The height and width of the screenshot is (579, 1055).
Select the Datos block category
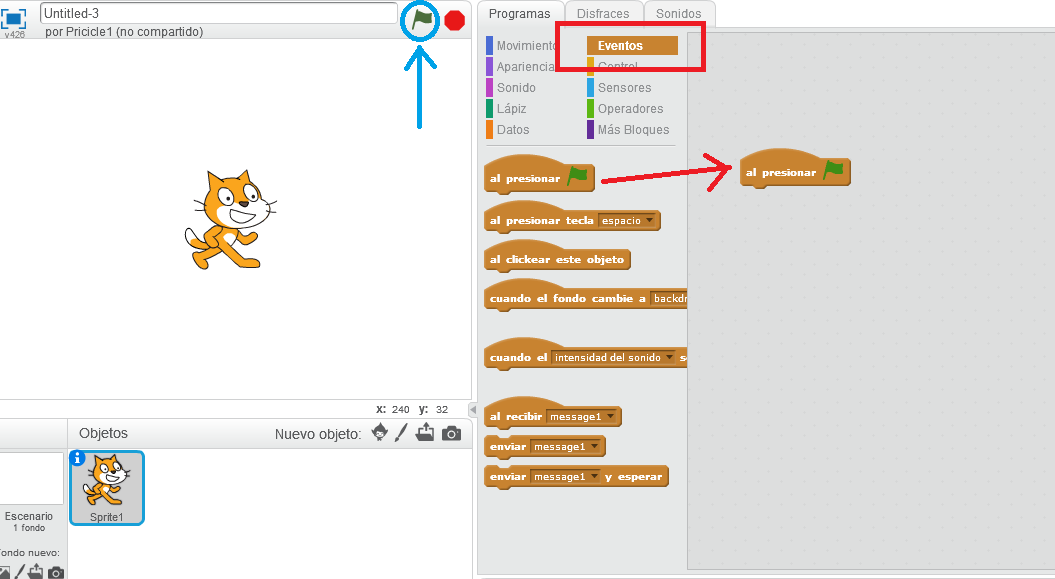[x=508, y=129]
